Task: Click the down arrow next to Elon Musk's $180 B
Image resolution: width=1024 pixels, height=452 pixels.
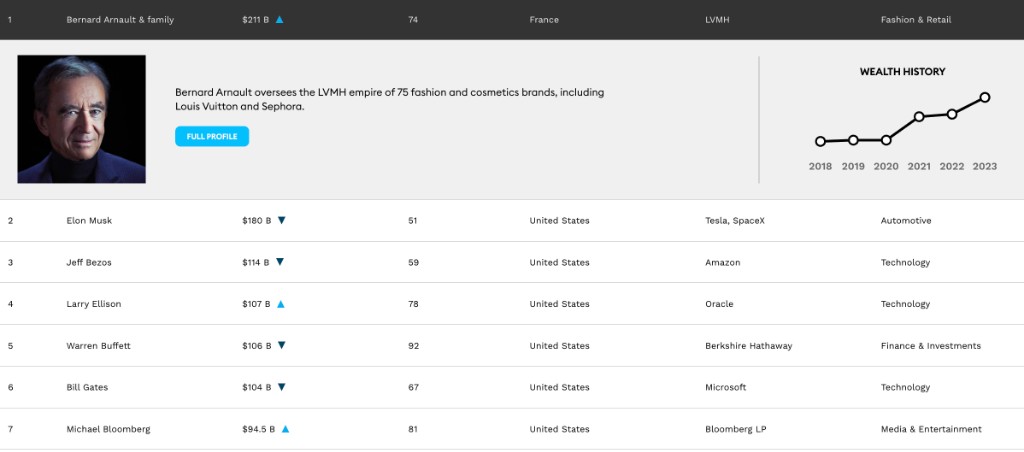Action: pyautogui.click(x=281, y=220)
